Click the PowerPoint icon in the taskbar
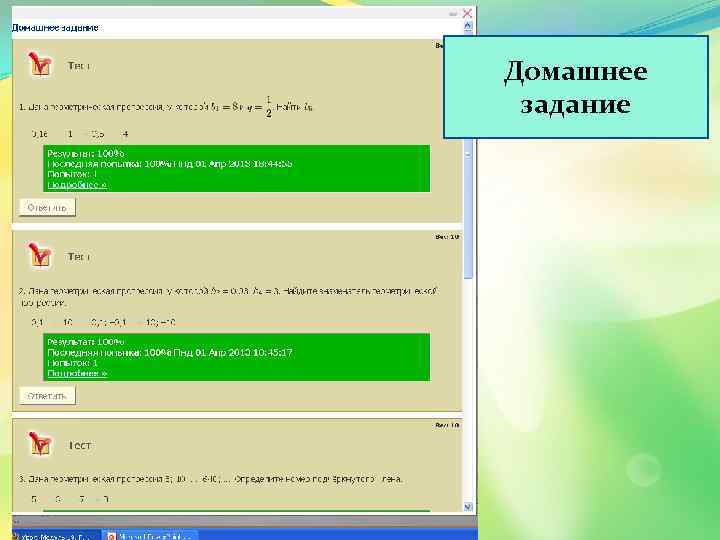Viewport: 720px width, 540px height. (x=111, y=536)
